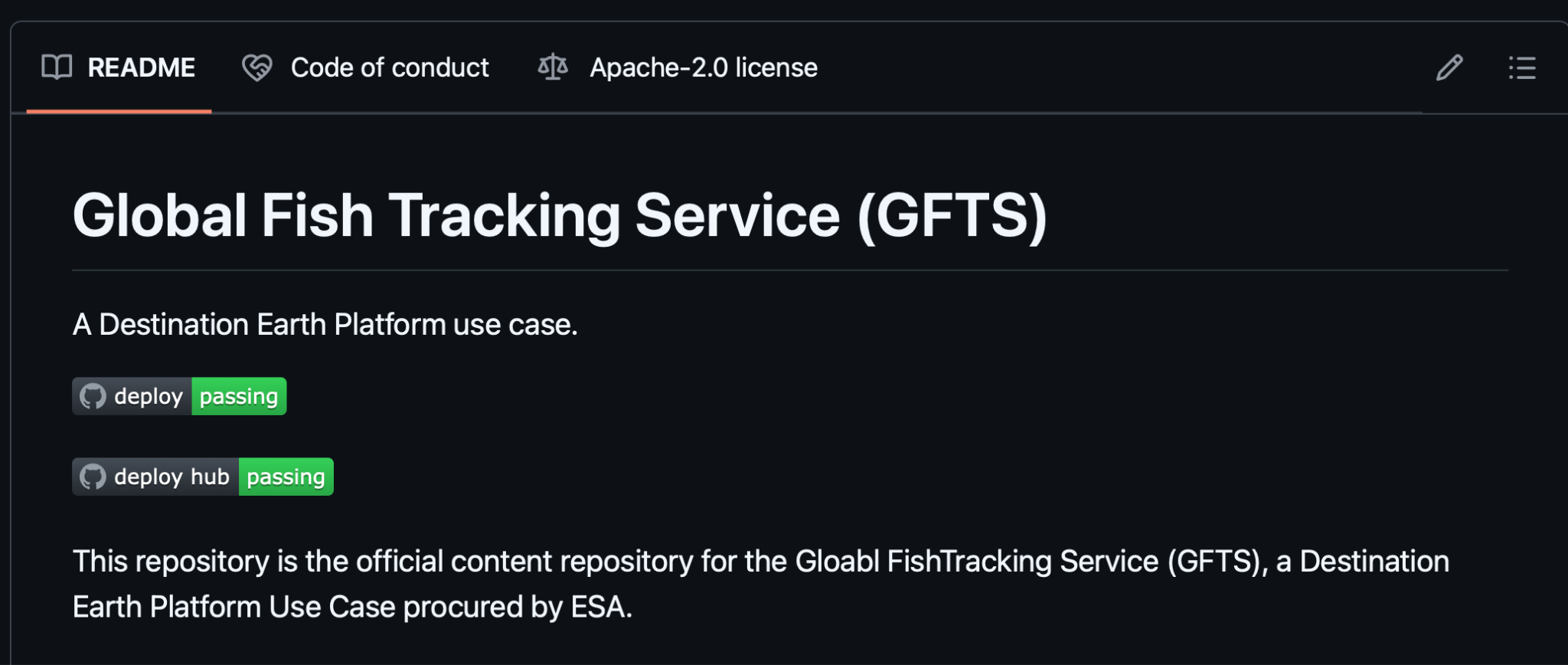Image resolution: width=1568 pixels, height=665 pixels.
Task: Click the pencil edit file icon
Action: tap(1449, 67)
